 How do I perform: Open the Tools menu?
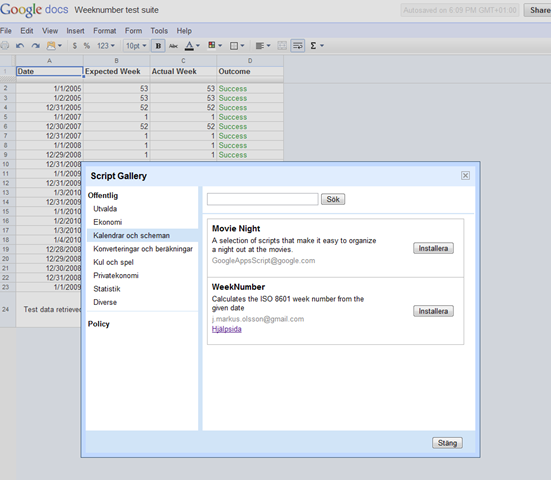159,31
